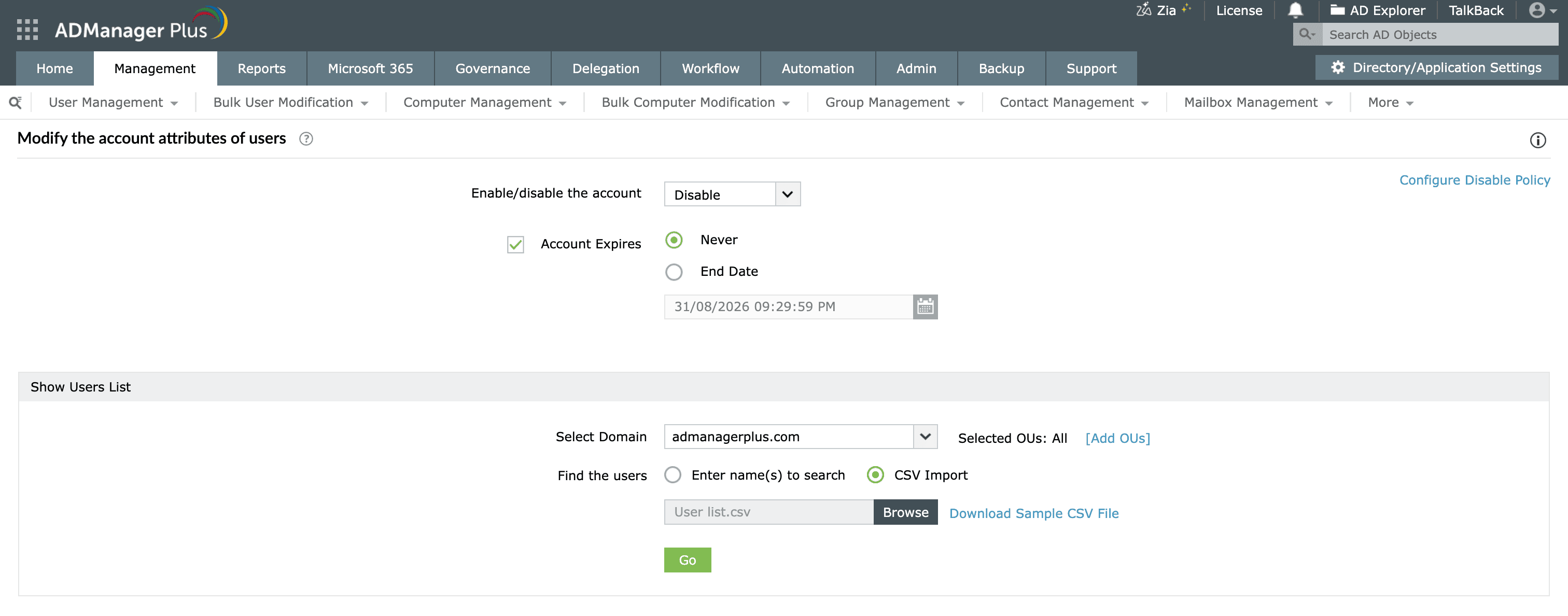Open the apps grid launcher icon
1568x616 pixels.
[27, 29]
